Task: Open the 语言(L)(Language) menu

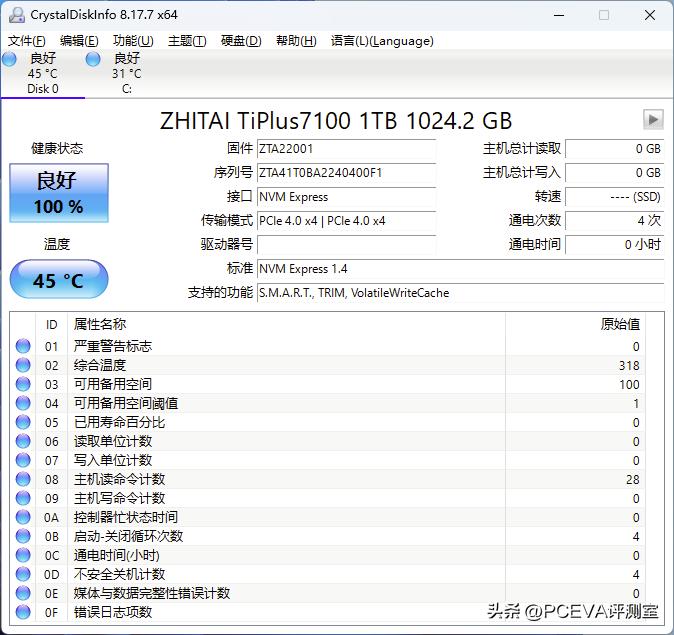Action: (382, 41)
